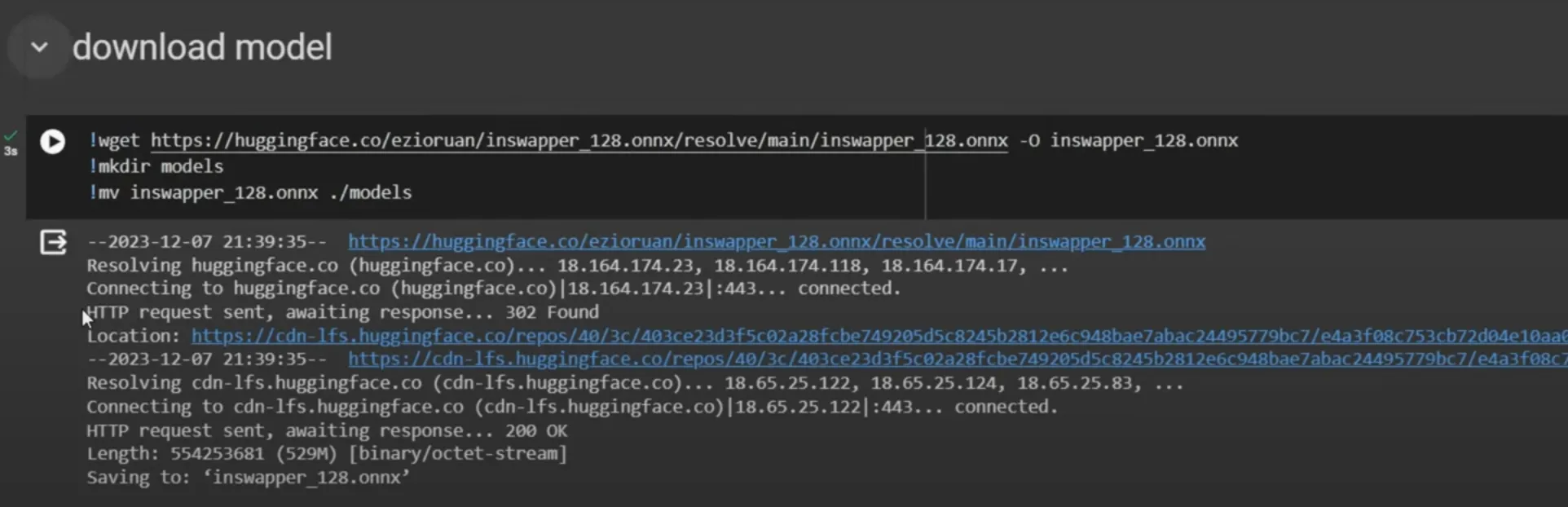Open the inswapper_128.onnx link in the first output line

pos(777,242)
